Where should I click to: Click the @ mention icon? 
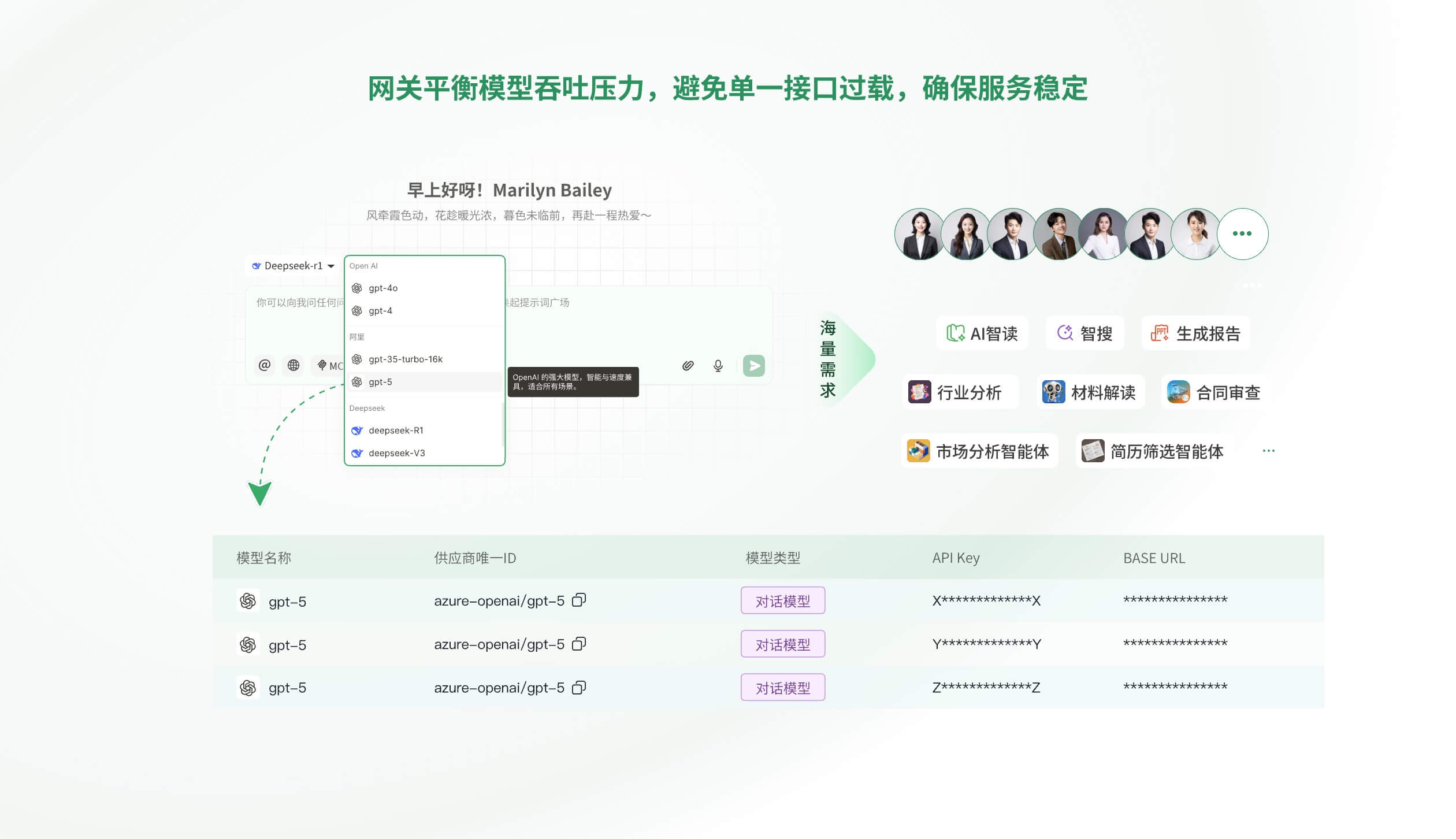264,365
